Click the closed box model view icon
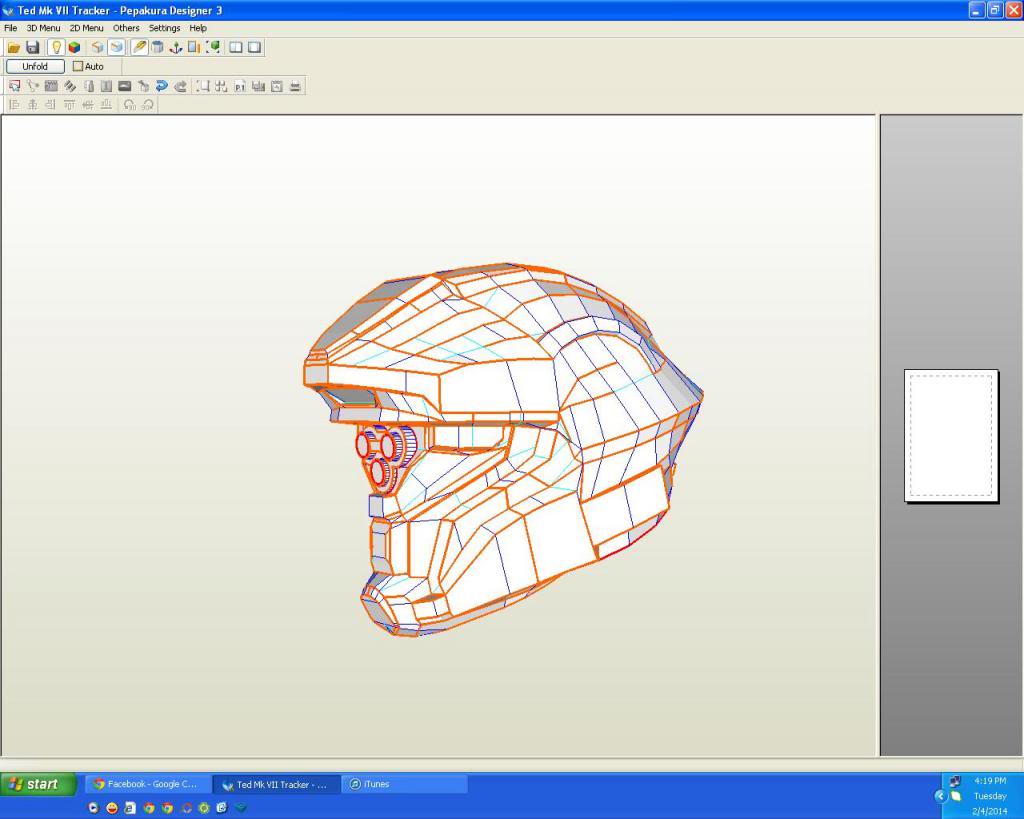Viewport: 1024px width, 819px height. (x=97, y=47)
